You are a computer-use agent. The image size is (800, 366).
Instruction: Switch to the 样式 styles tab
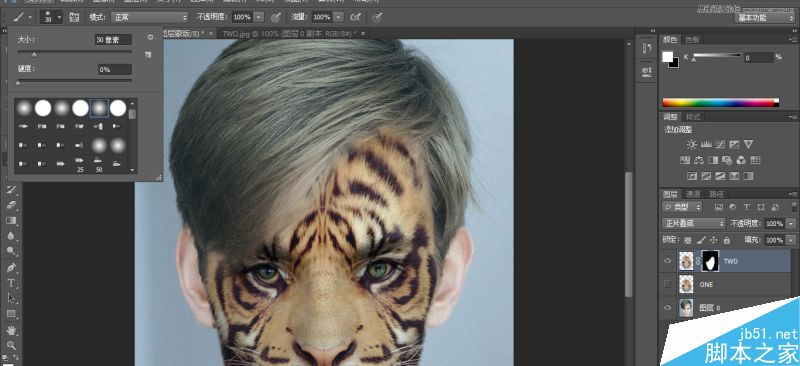click(693, 116)
